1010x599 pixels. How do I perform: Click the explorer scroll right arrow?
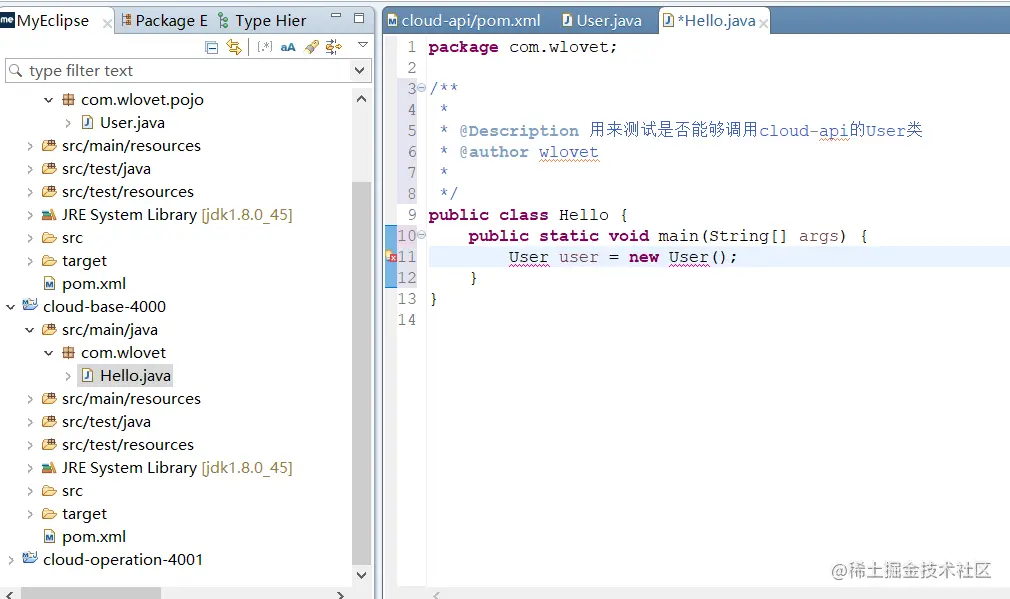(x=340, y=594)
